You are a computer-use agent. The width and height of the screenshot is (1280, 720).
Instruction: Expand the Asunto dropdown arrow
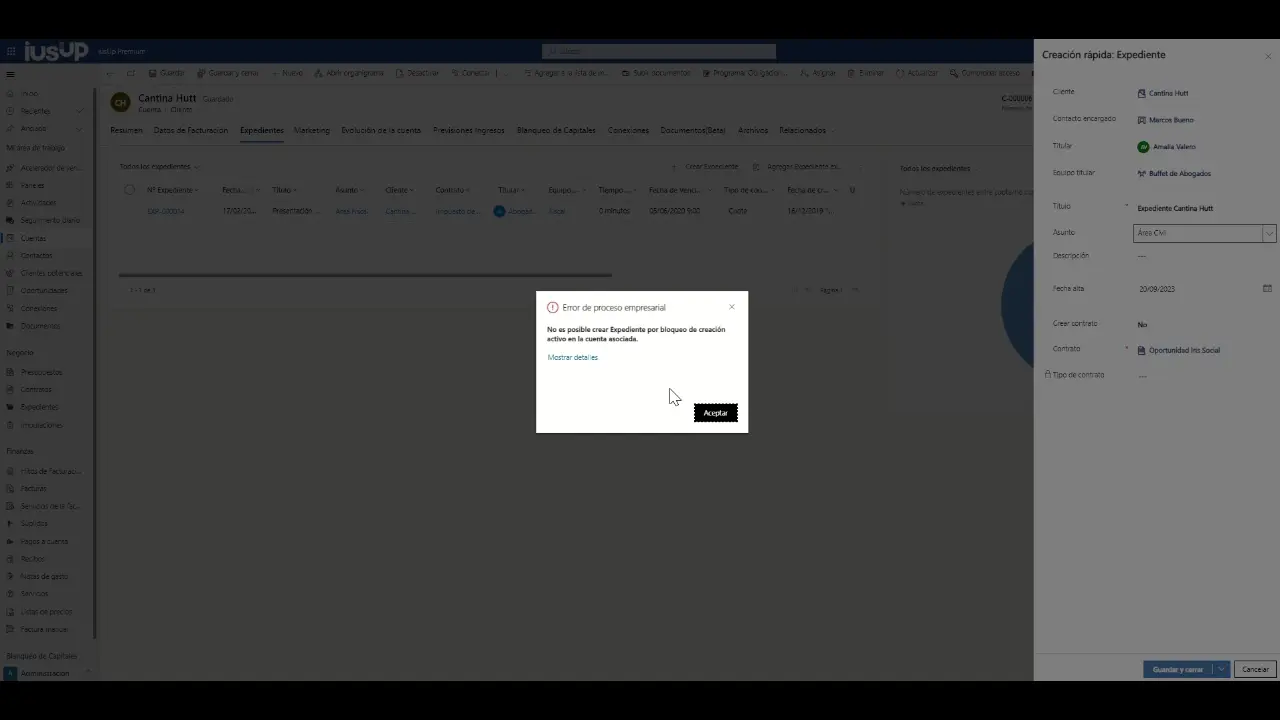tap(1269, 233)
